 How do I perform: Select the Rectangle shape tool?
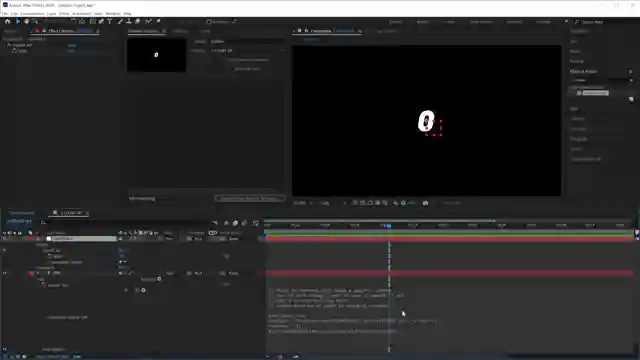coord(93,22)
